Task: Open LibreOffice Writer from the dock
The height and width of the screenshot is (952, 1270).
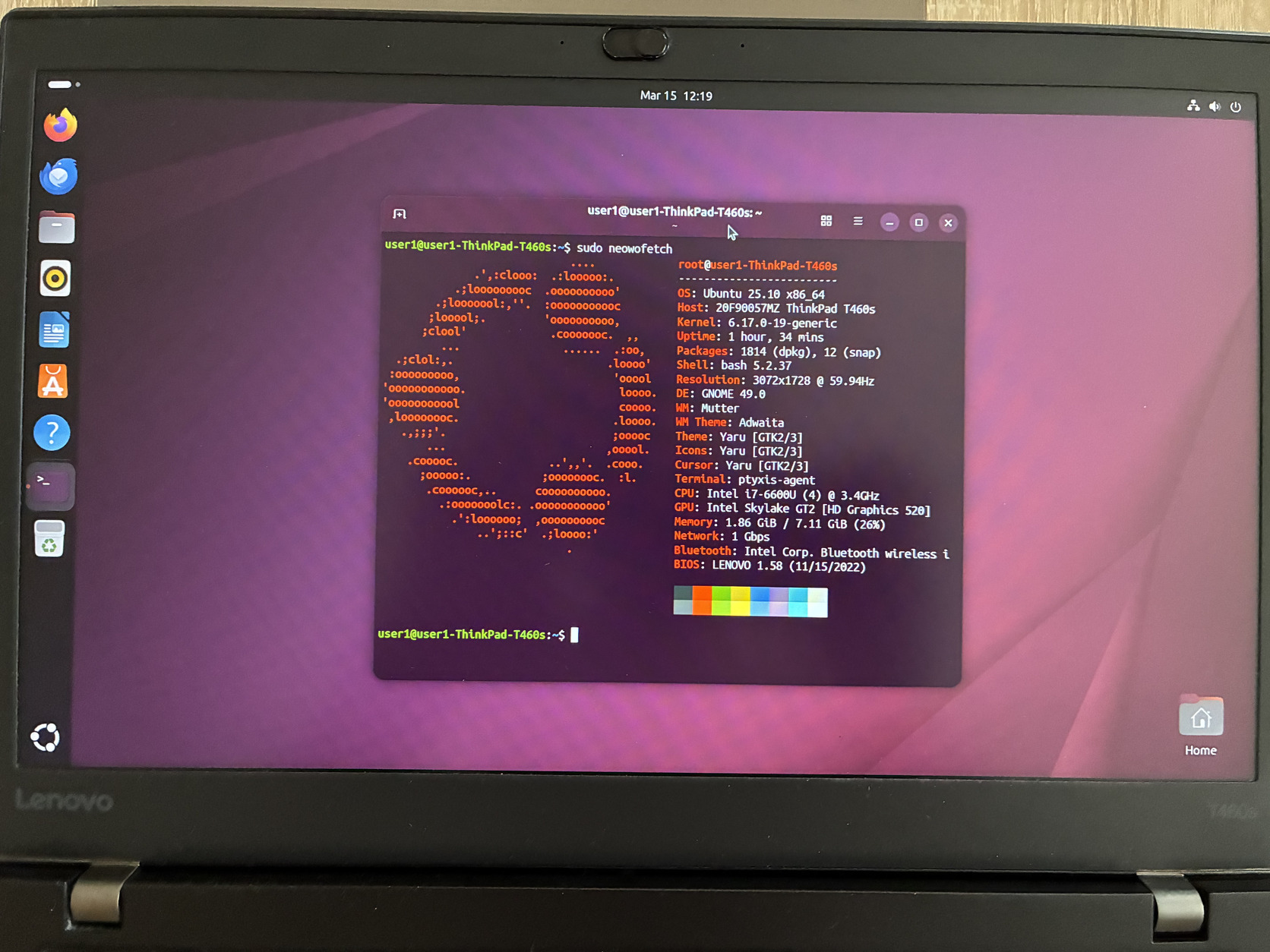Action: click(x=54, y=330)
